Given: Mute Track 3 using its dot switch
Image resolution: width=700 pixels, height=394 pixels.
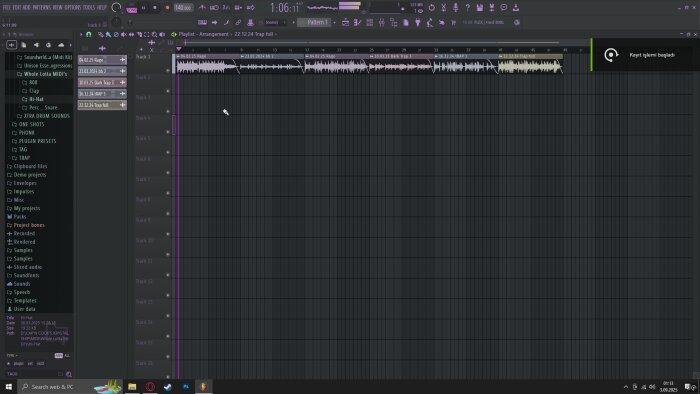Looking at the screenshot, I should point(168,111).
